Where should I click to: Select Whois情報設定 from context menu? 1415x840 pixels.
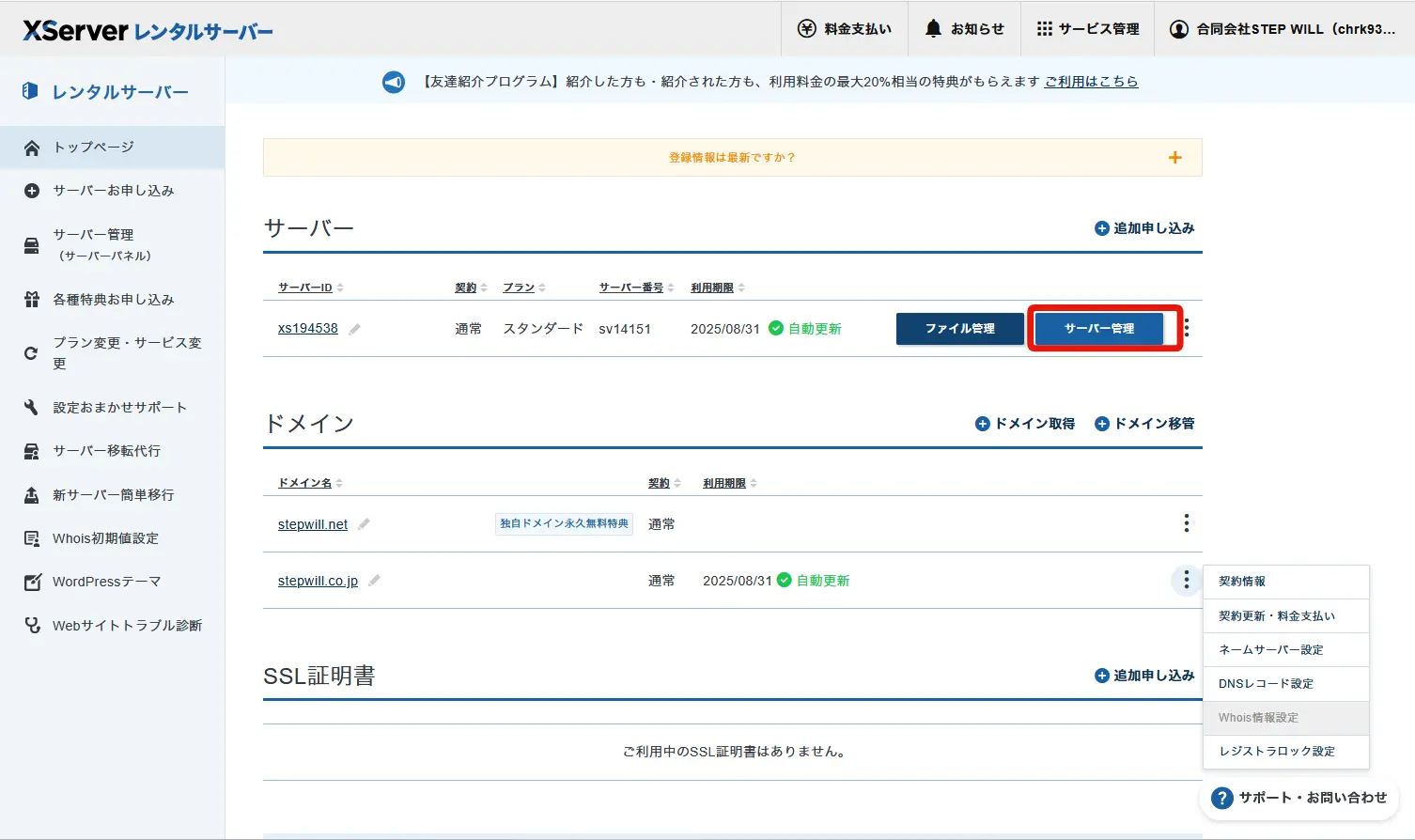coord(1285,718)
